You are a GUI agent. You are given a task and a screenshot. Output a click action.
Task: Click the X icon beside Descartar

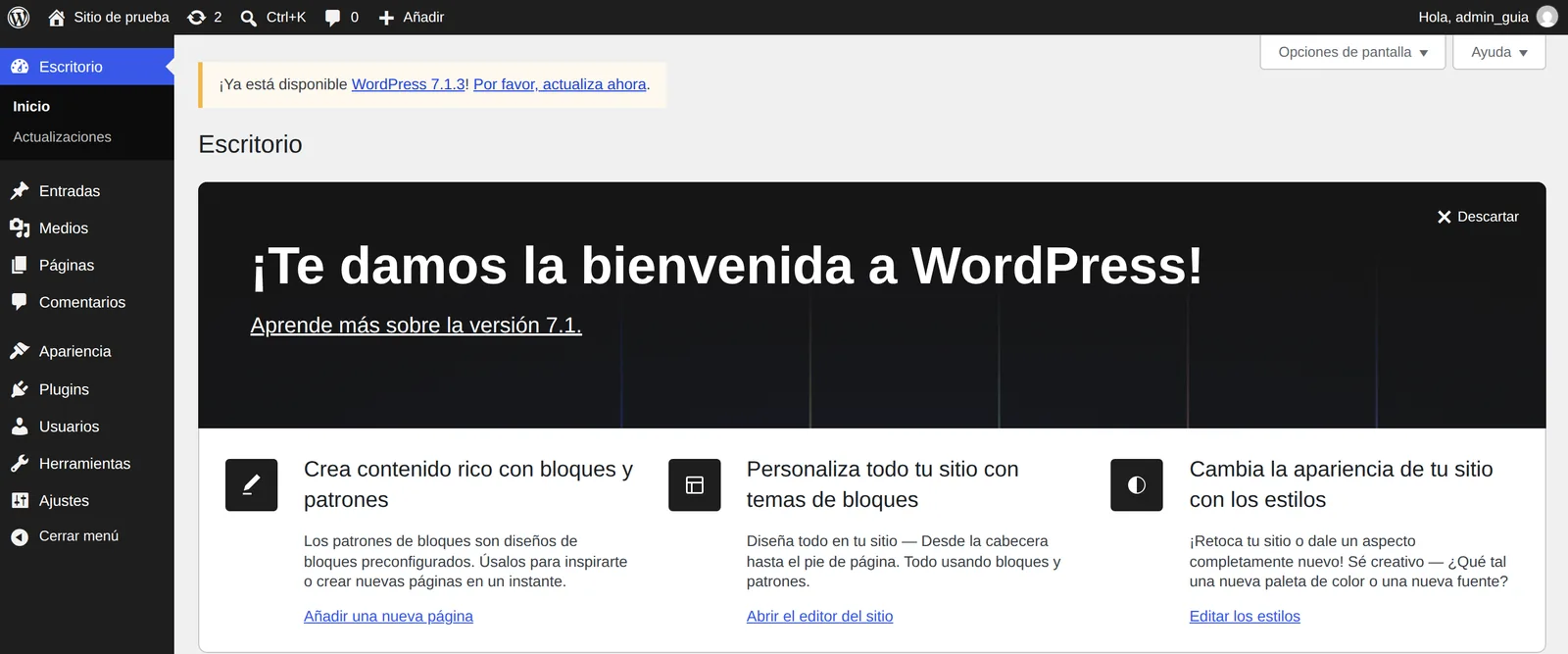pyautogui.click(x=1444, y=217)
